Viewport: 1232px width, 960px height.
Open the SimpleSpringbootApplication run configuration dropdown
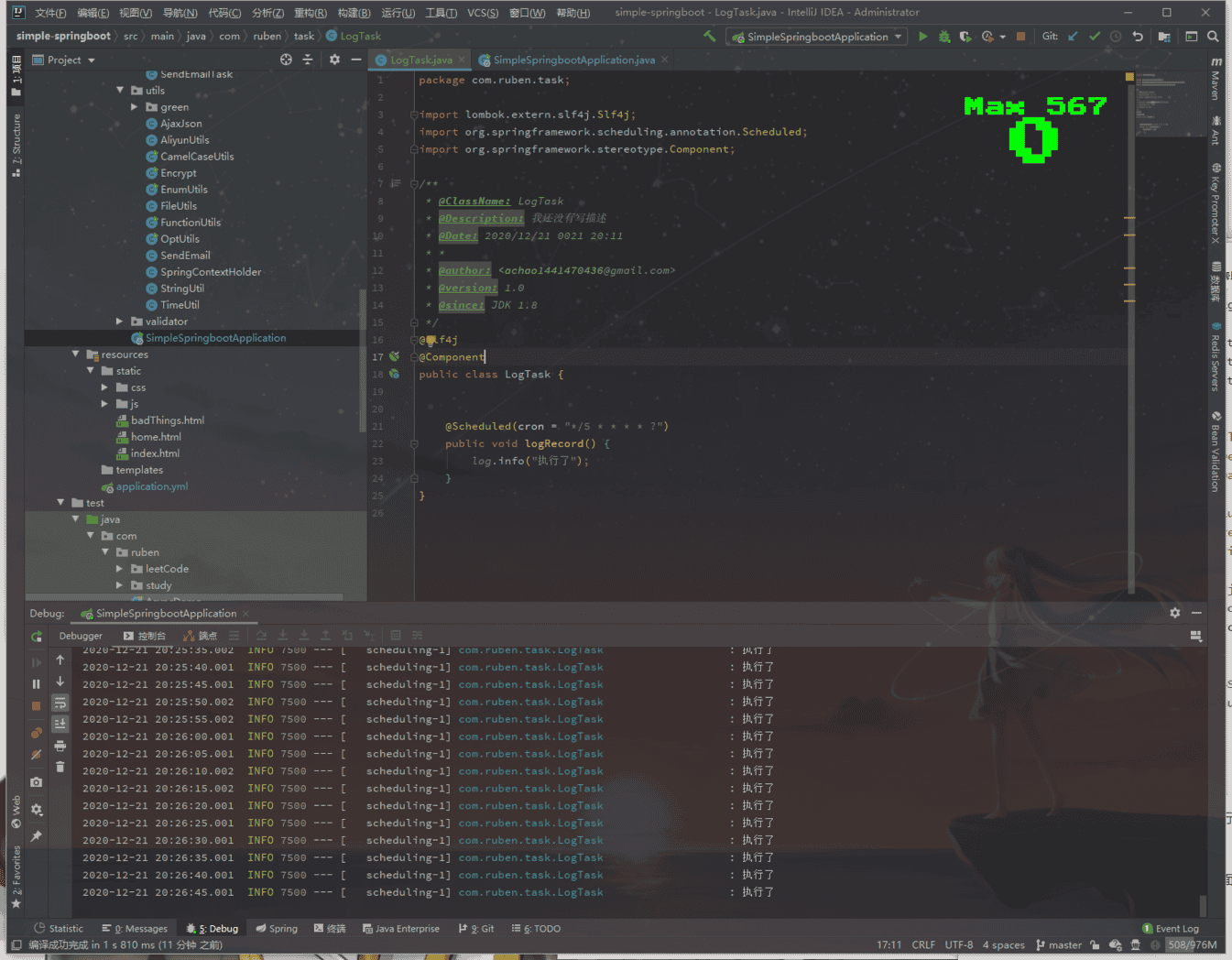(818, 37)
